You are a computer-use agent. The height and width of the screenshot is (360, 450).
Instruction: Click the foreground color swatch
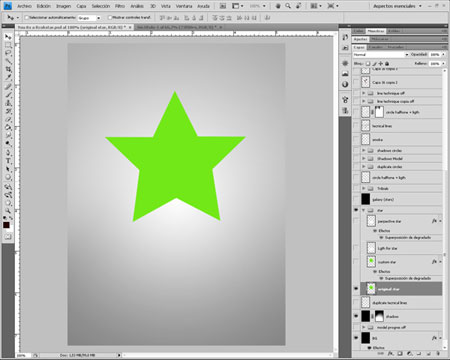pos(6,225)
